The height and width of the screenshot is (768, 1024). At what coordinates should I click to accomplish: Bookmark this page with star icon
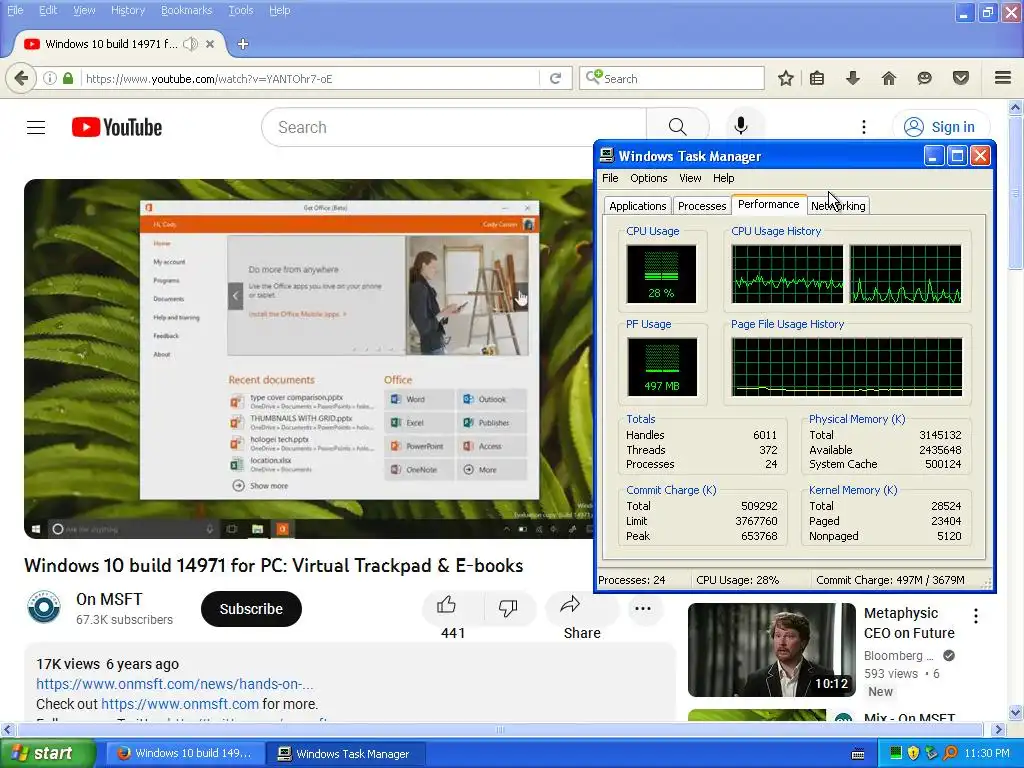pyautogui.click(x=786, y=78)
